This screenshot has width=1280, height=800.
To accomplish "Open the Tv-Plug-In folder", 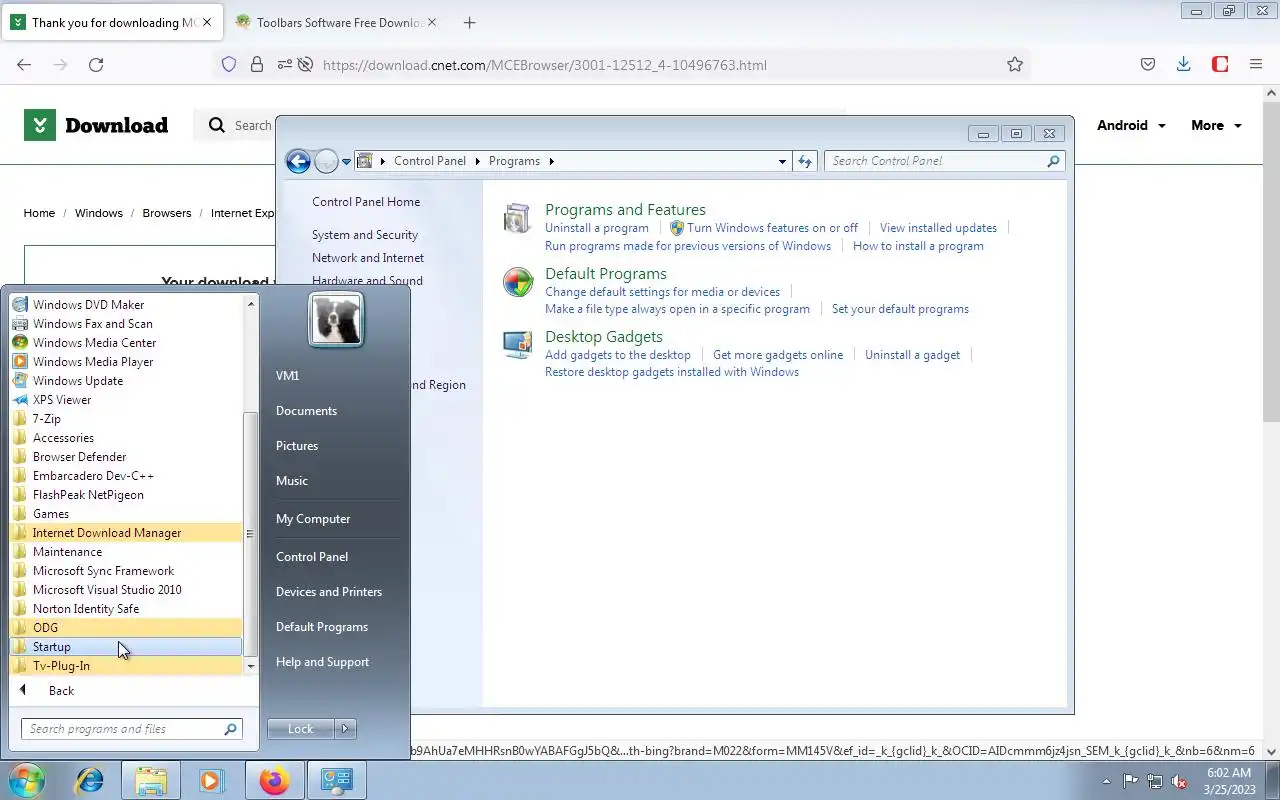I will point(126,666).
